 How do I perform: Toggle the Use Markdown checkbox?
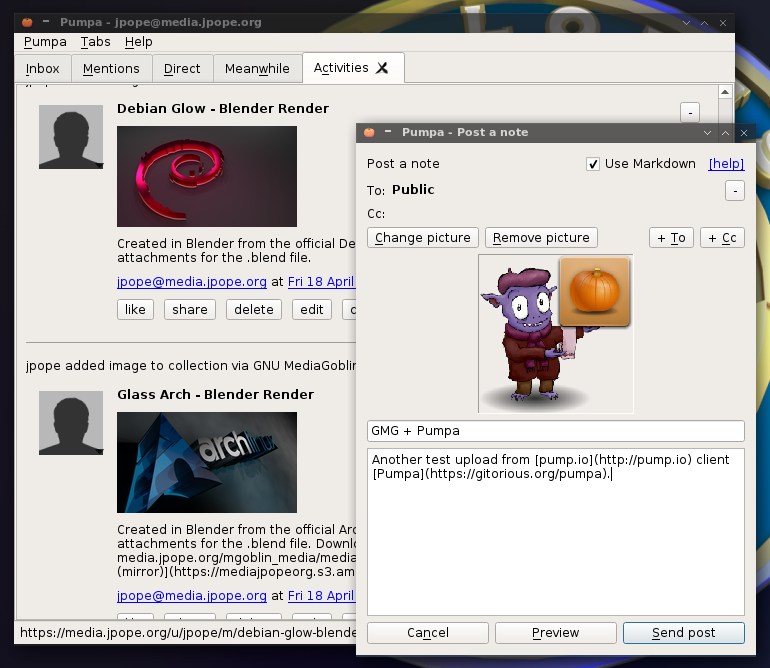click(x=593, y=164)
